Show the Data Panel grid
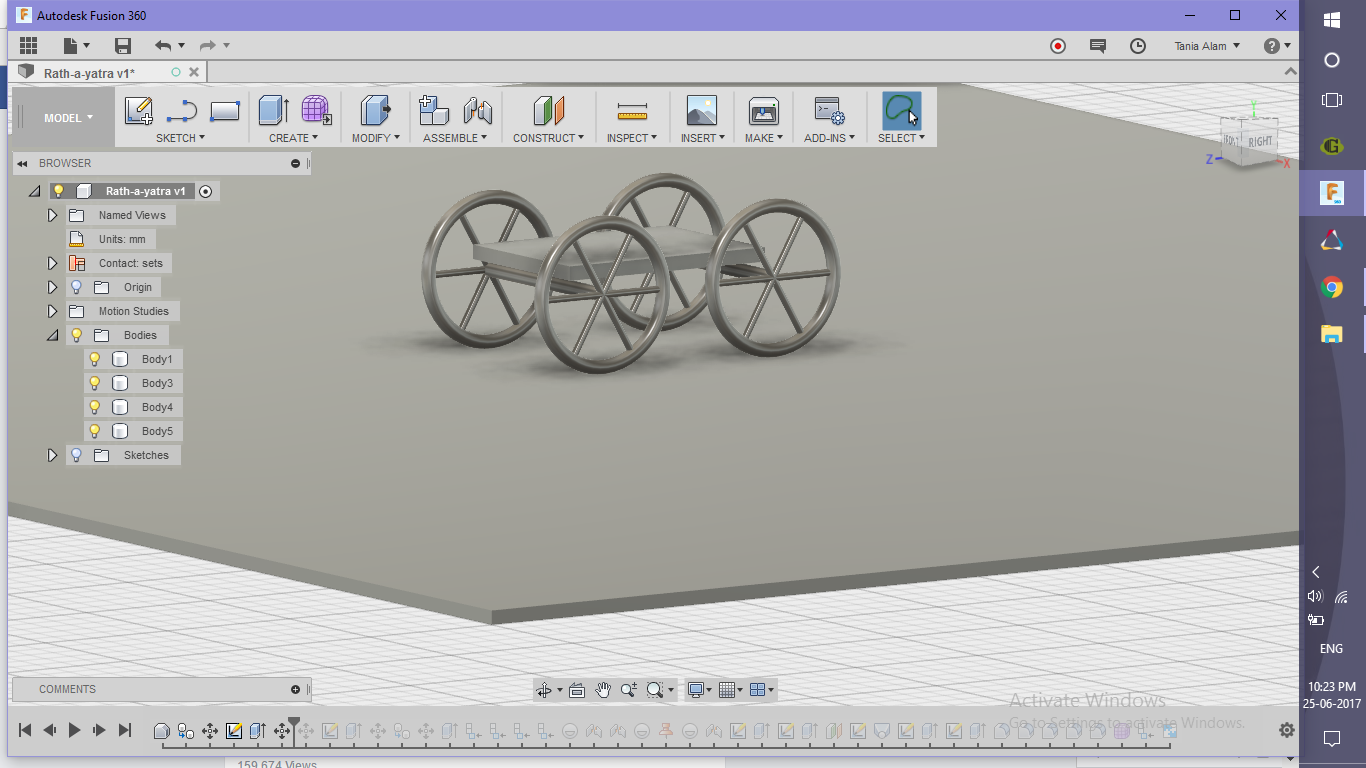Viewport: 1366px width, 768px height. pyautogui.click(x=28, y=46)
